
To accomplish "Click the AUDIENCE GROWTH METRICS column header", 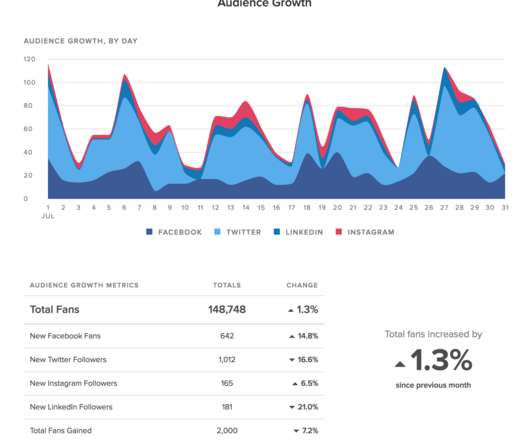I will [x=84, y=285].
